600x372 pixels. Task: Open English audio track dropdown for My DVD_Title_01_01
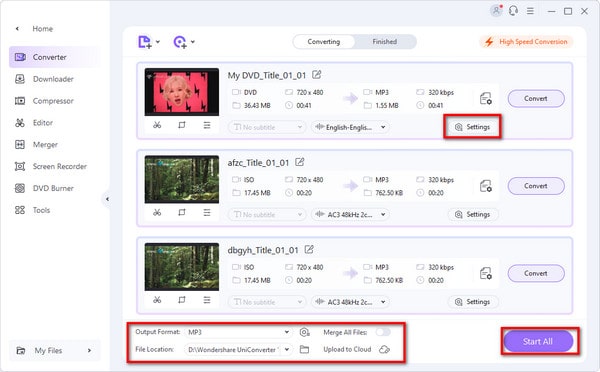pyautogui.click(x=350, y=127)
